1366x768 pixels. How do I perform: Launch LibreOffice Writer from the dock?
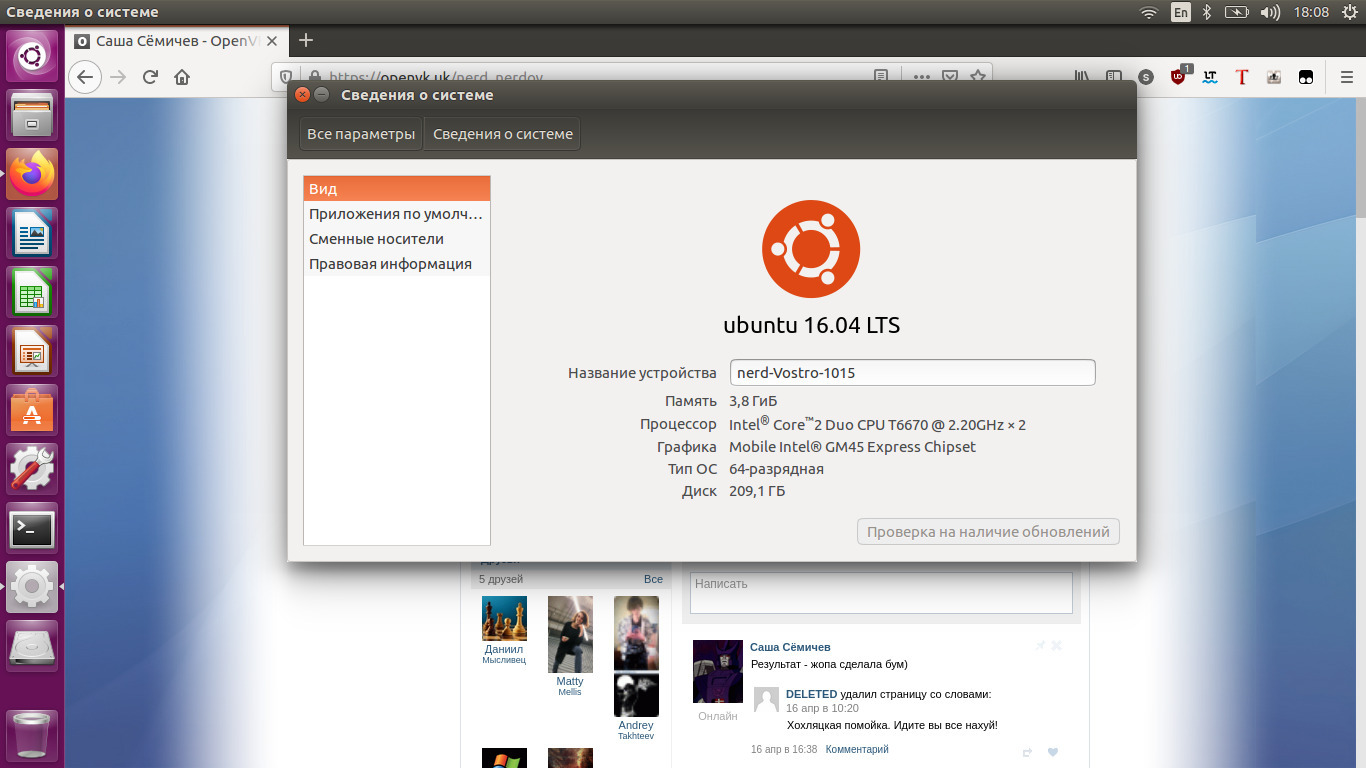[x=33, y=233]
